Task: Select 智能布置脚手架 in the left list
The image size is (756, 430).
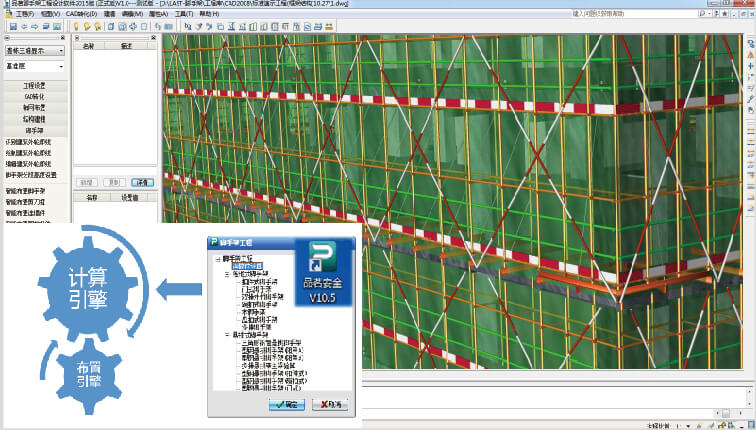Action: tap(25, 191)
